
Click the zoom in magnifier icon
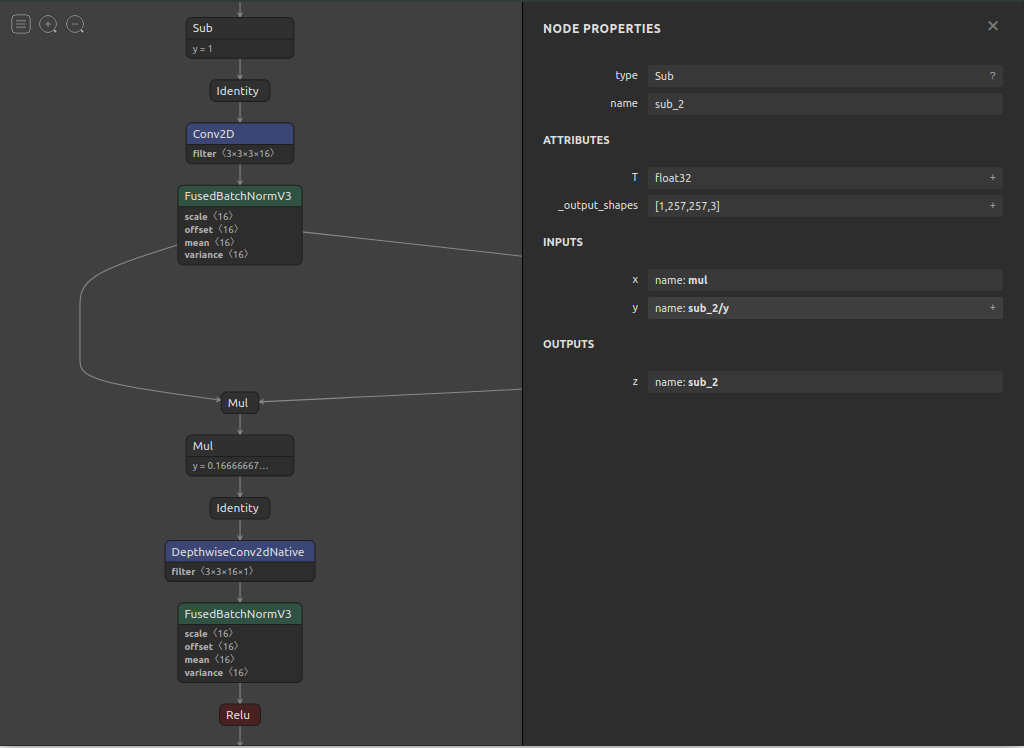[48, 25]
